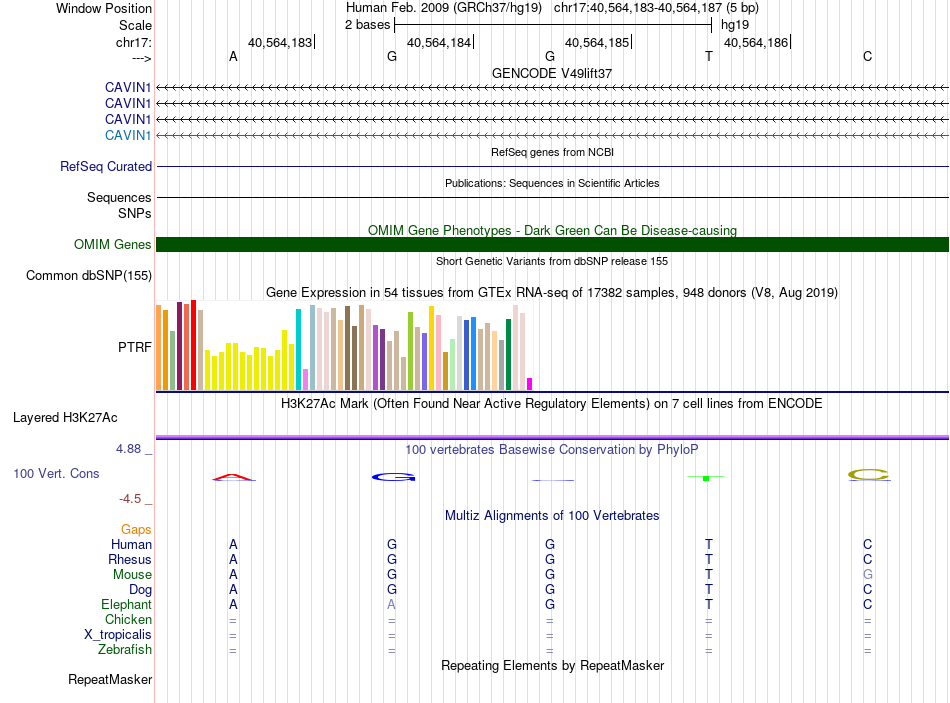Open OMIM Genes track label
The height and width of the screenshot is (703, 950).
pyautogui.click(x=112, y=244)
